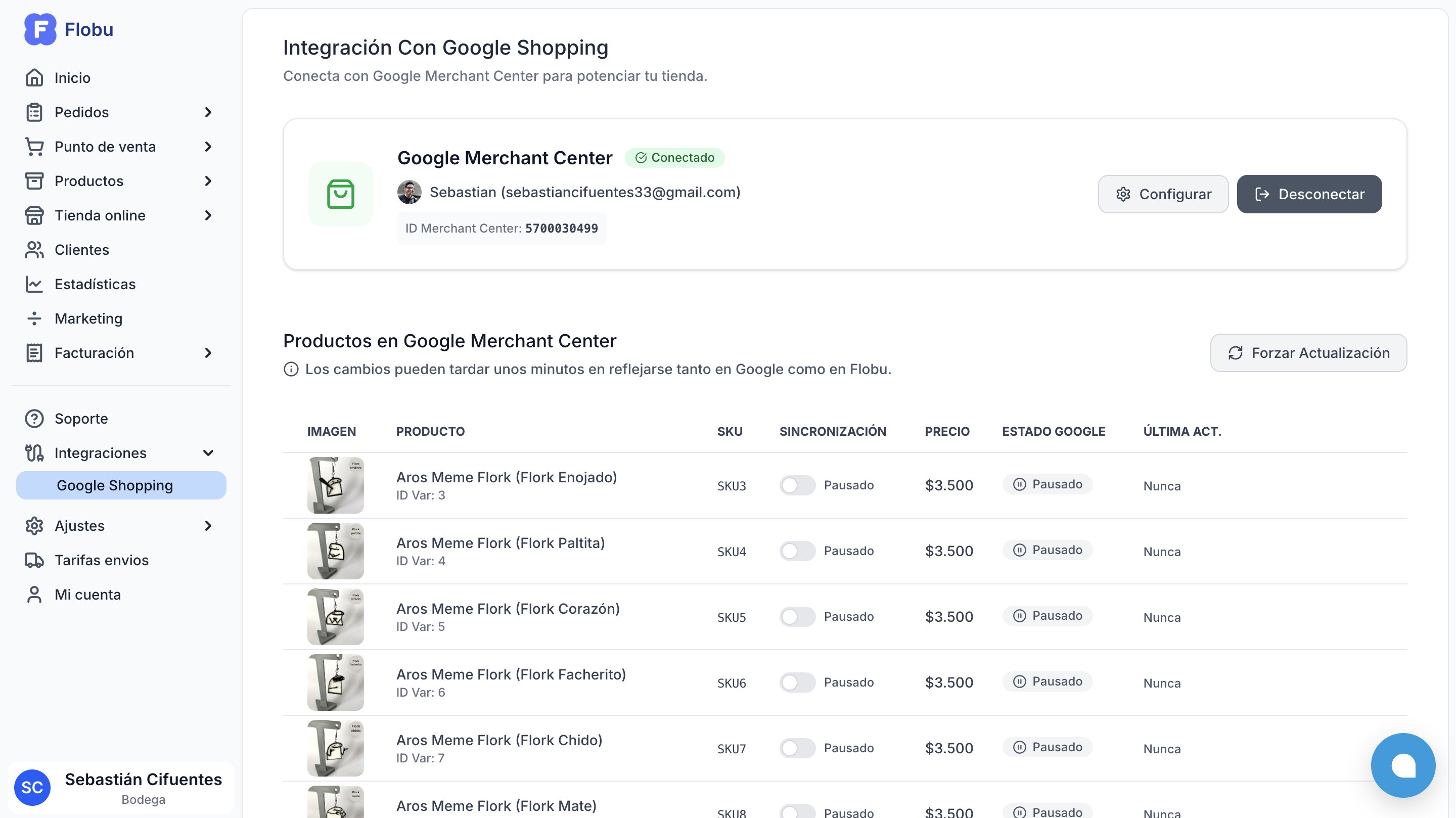Select the Marketing icon in sidebar

(34, 319)
